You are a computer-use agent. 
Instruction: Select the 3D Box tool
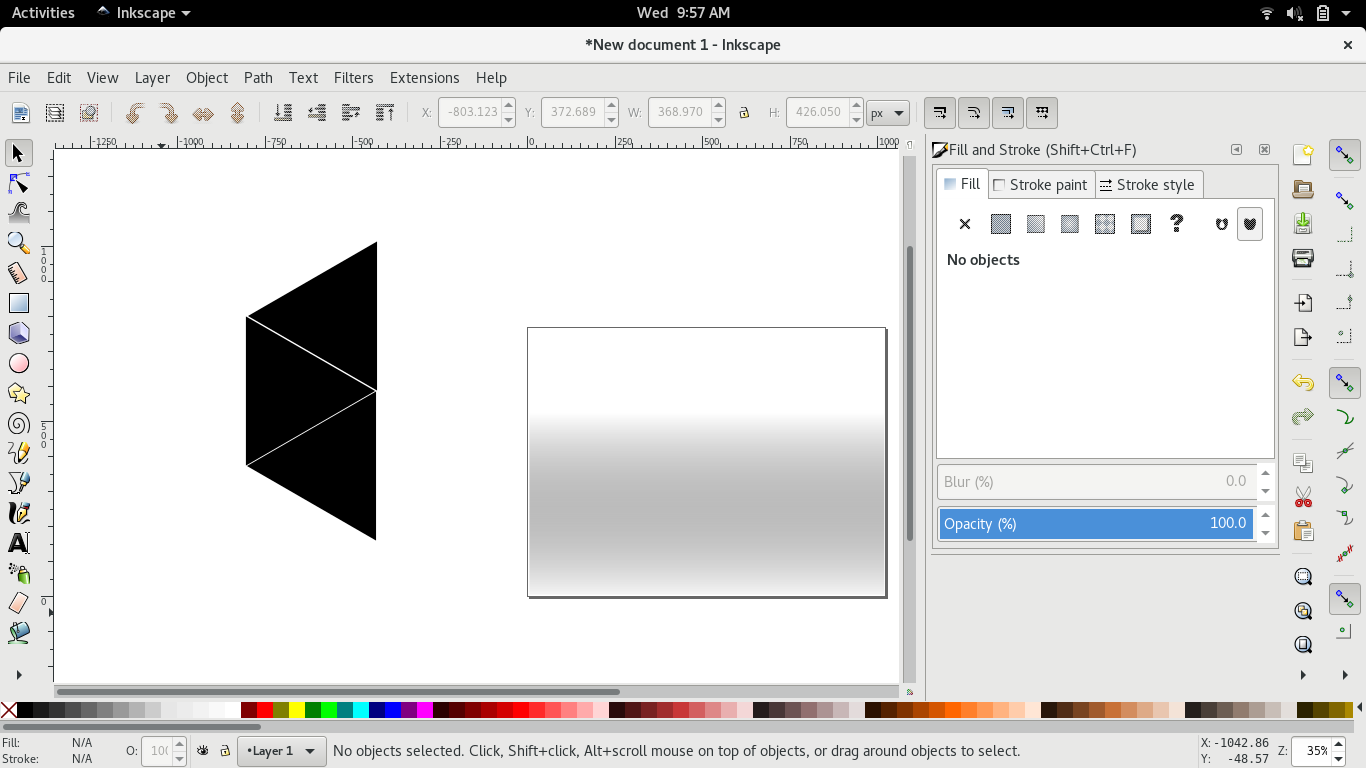(19, 333)
